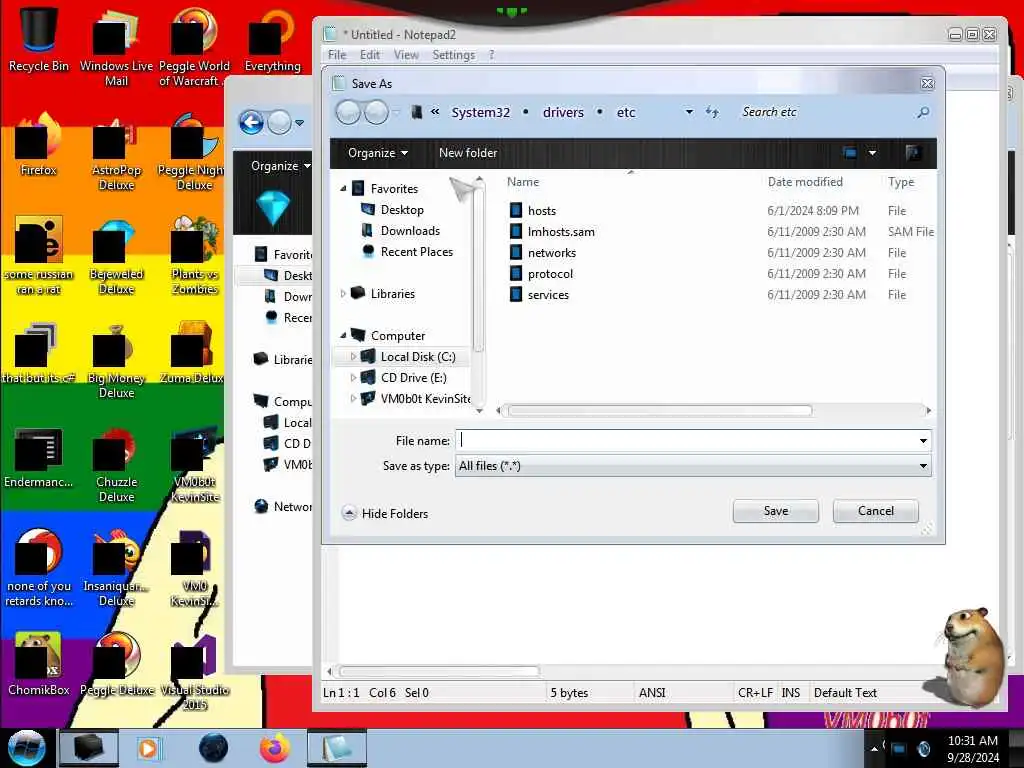
Task: Sort by the Date modified column
Action: [x=805, y=182]
